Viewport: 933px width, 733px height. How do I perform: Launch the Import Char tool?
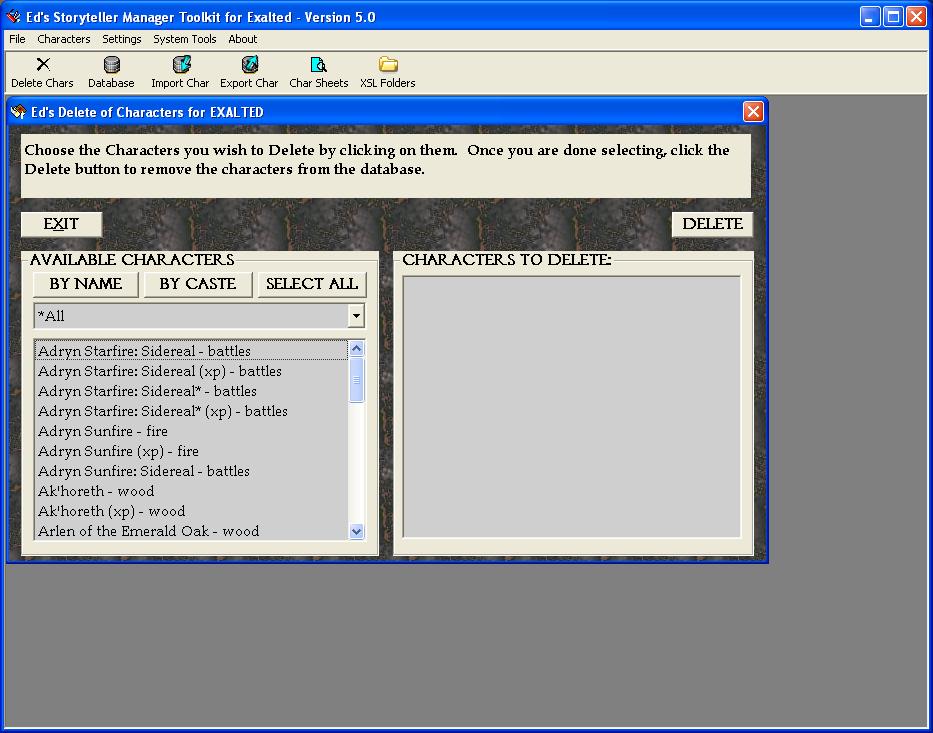[x=180, y=73]
